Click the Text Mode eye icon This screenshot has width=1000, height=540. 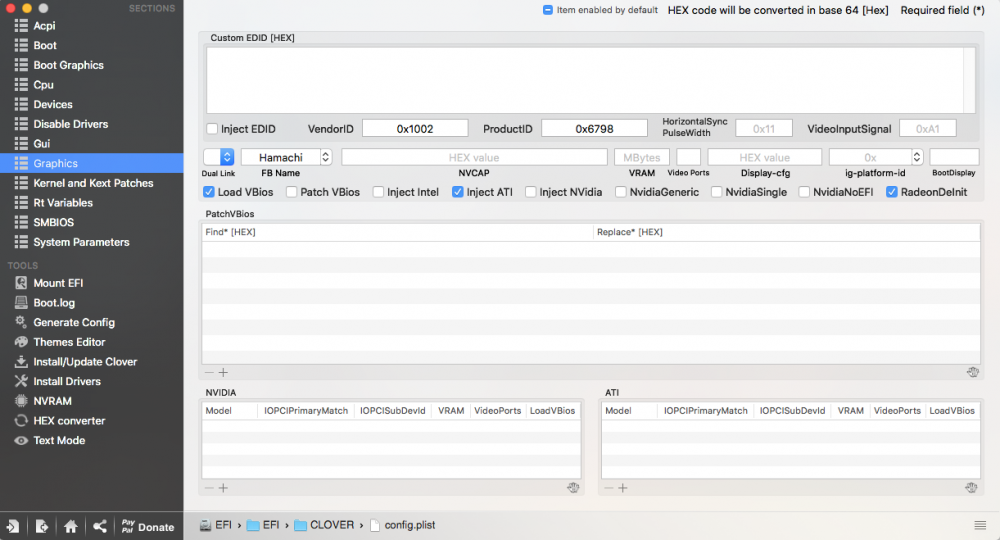point(21,441)
